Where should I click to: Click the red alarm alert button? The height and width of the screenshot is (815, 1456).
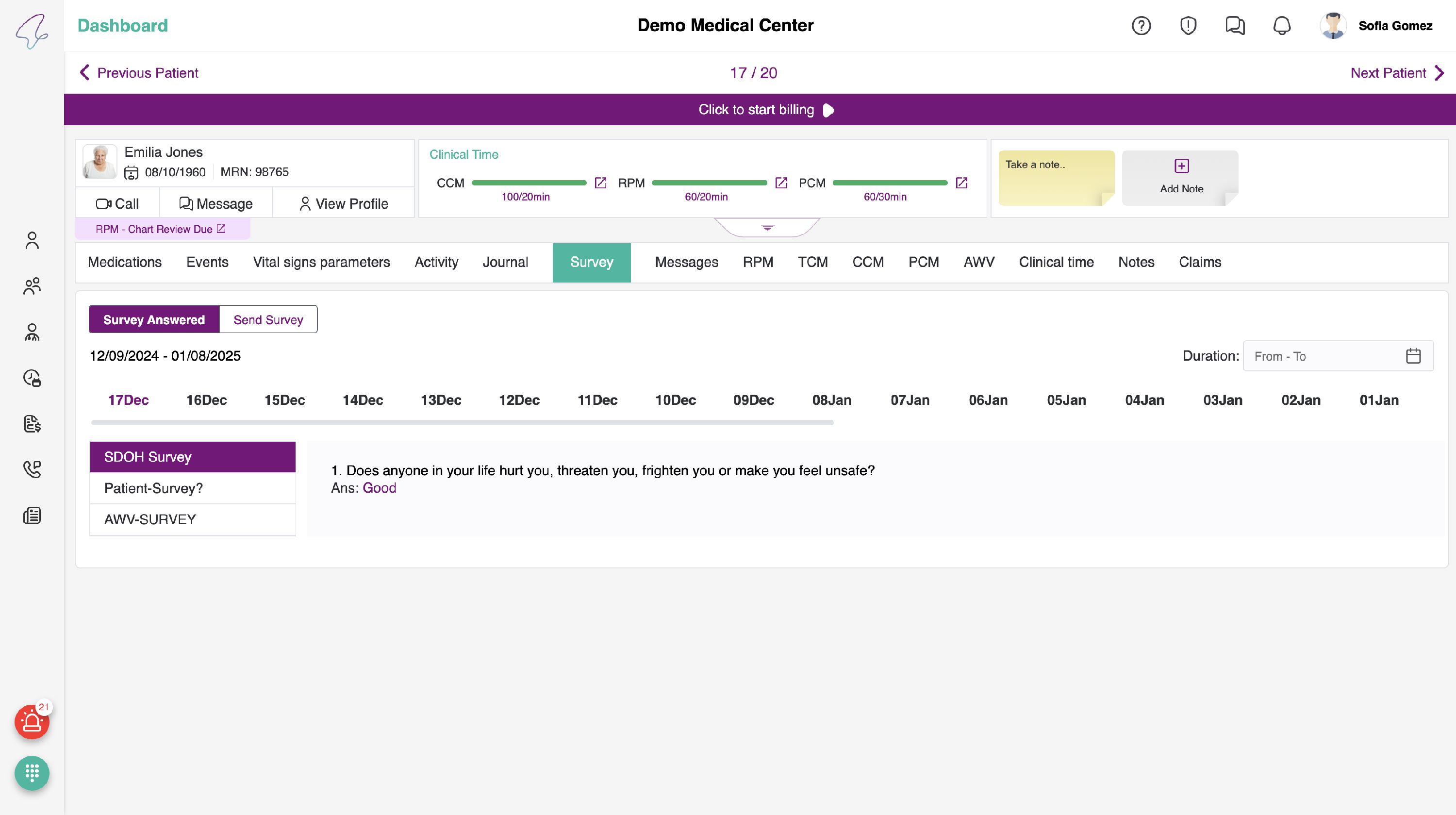click(x=32, y=722)
